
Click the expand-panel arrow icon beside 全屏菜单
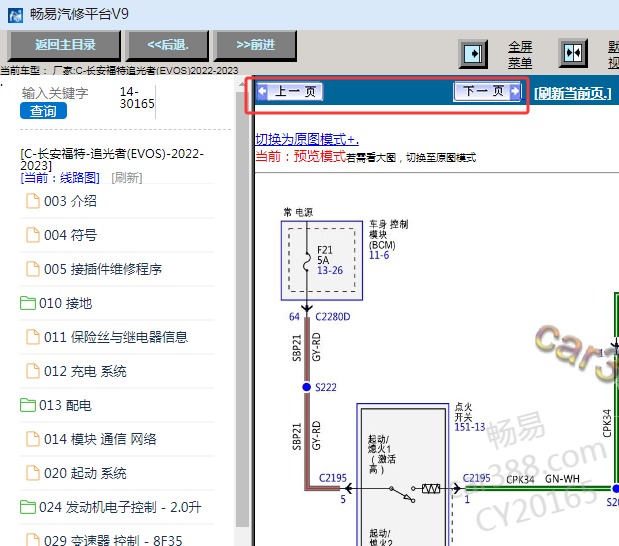473,54
